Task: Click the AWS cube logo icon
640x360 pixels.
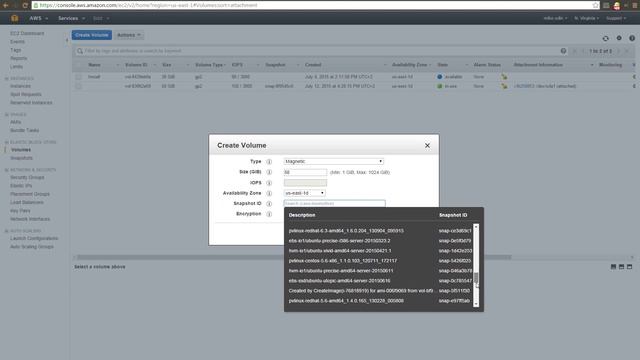Action: 15,18
